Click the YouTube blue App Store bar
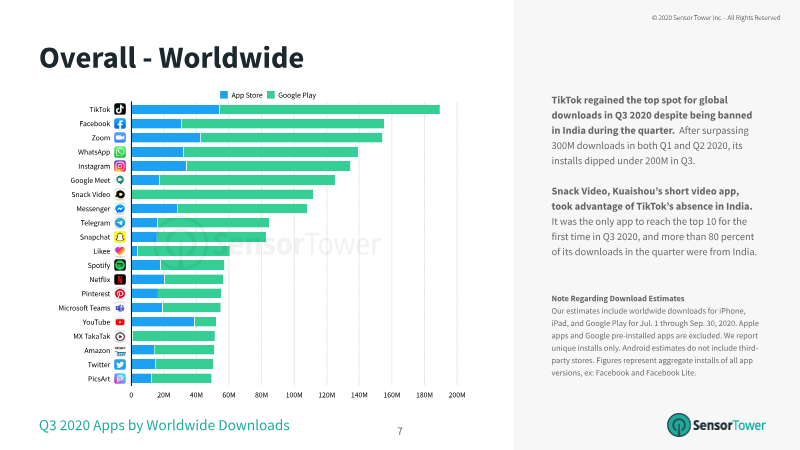The image size is (800, 450). click(163, 322)
